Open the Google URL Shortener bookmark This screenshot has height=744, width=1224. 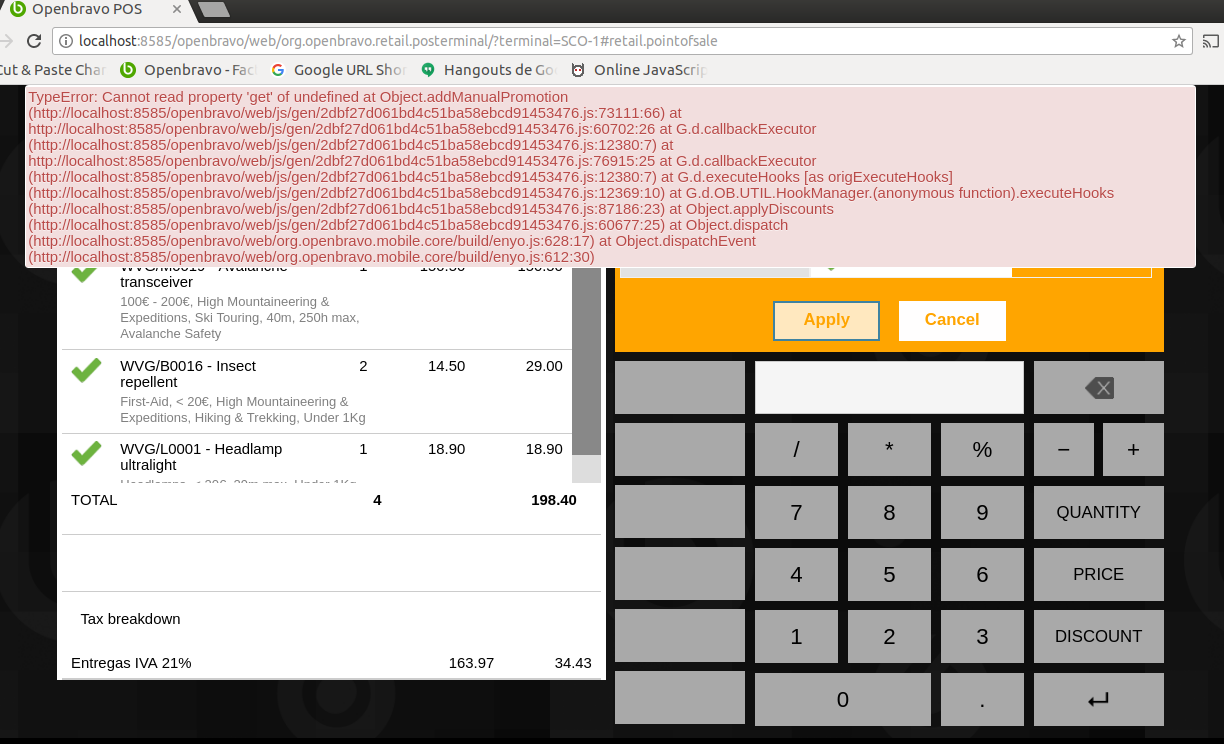pyautogui.click(x=339, y=70)
